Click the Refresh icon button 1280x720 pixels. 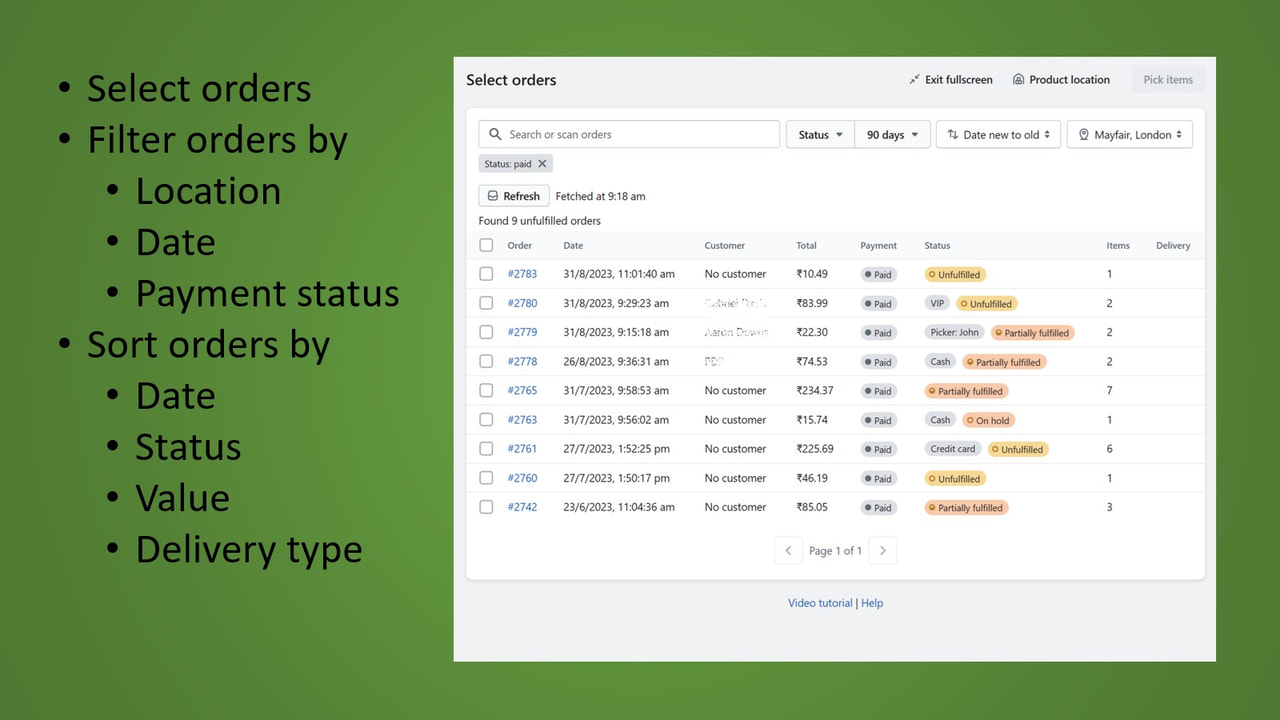[494, 195]
